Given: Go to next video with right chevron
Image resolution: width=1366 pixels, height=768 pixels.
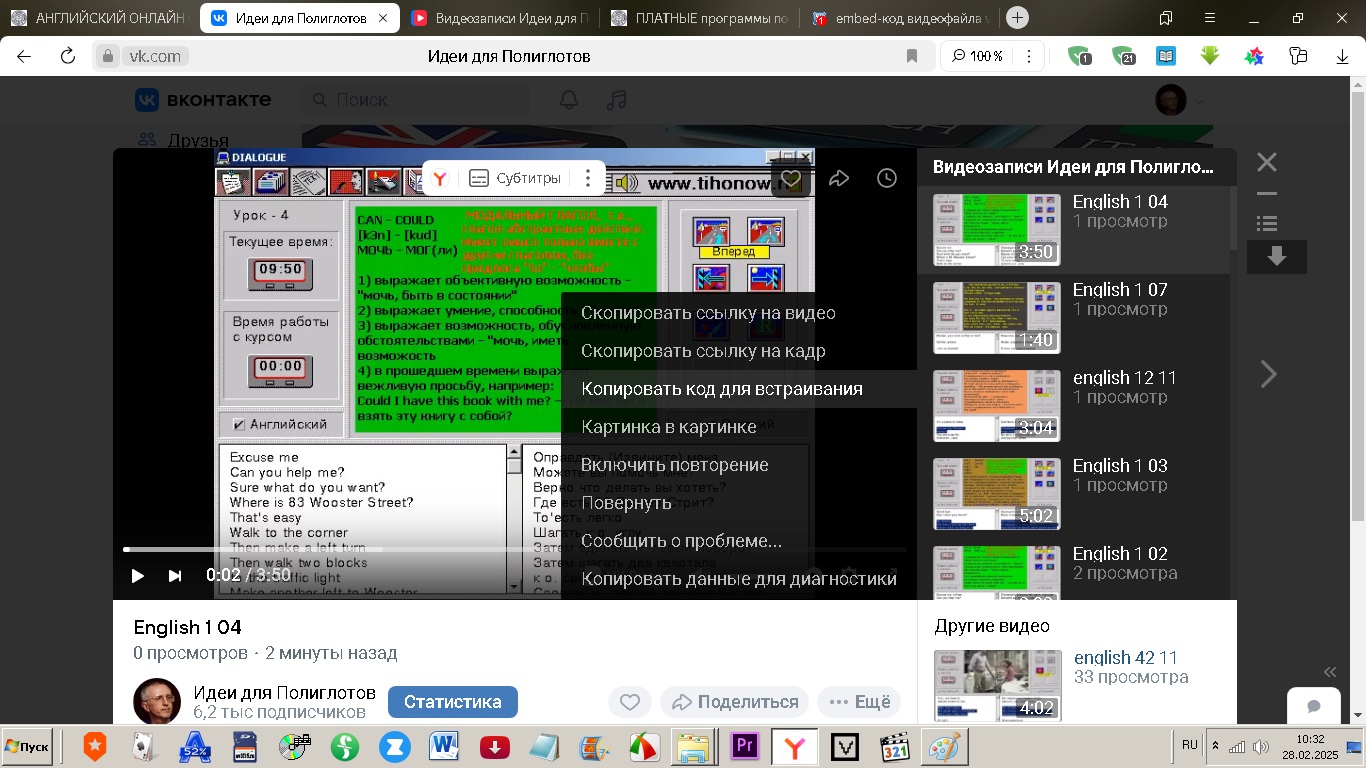Looking at the screenshot, I should pyautogui.click(x=1268, y=374).
